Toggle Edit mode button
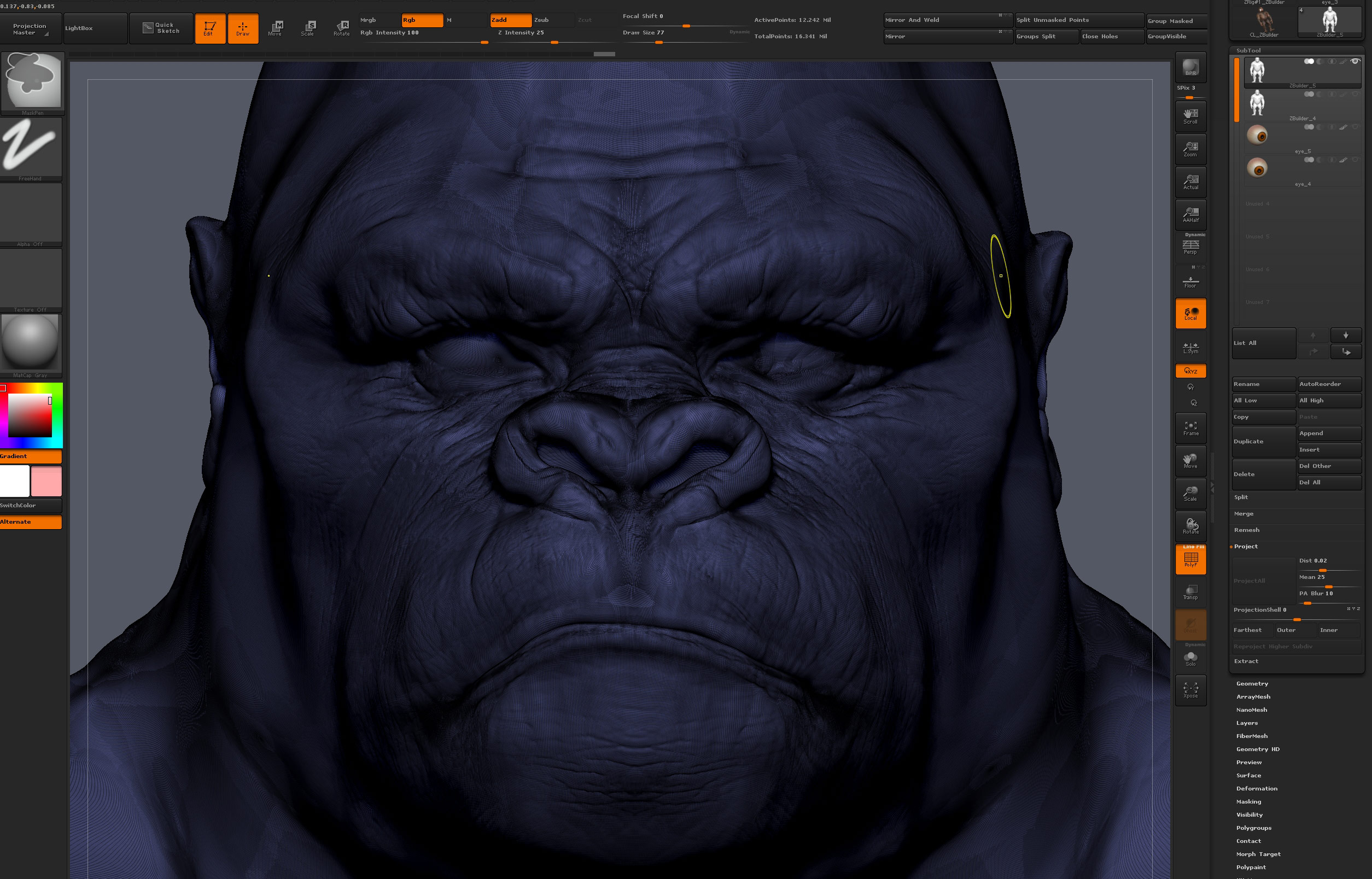 (210, 28)
